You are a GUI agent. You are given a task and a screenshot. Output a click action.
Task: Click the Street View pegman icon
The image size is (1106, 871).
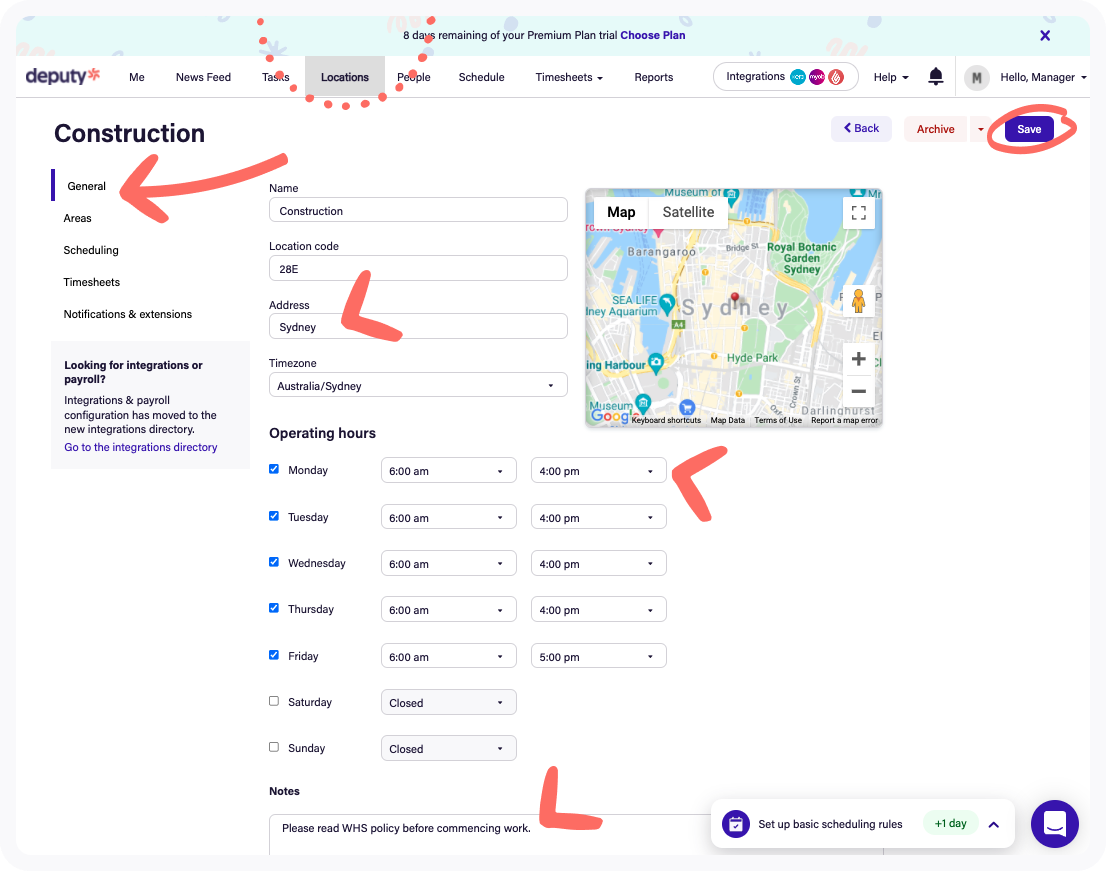(x=858, y=301)
